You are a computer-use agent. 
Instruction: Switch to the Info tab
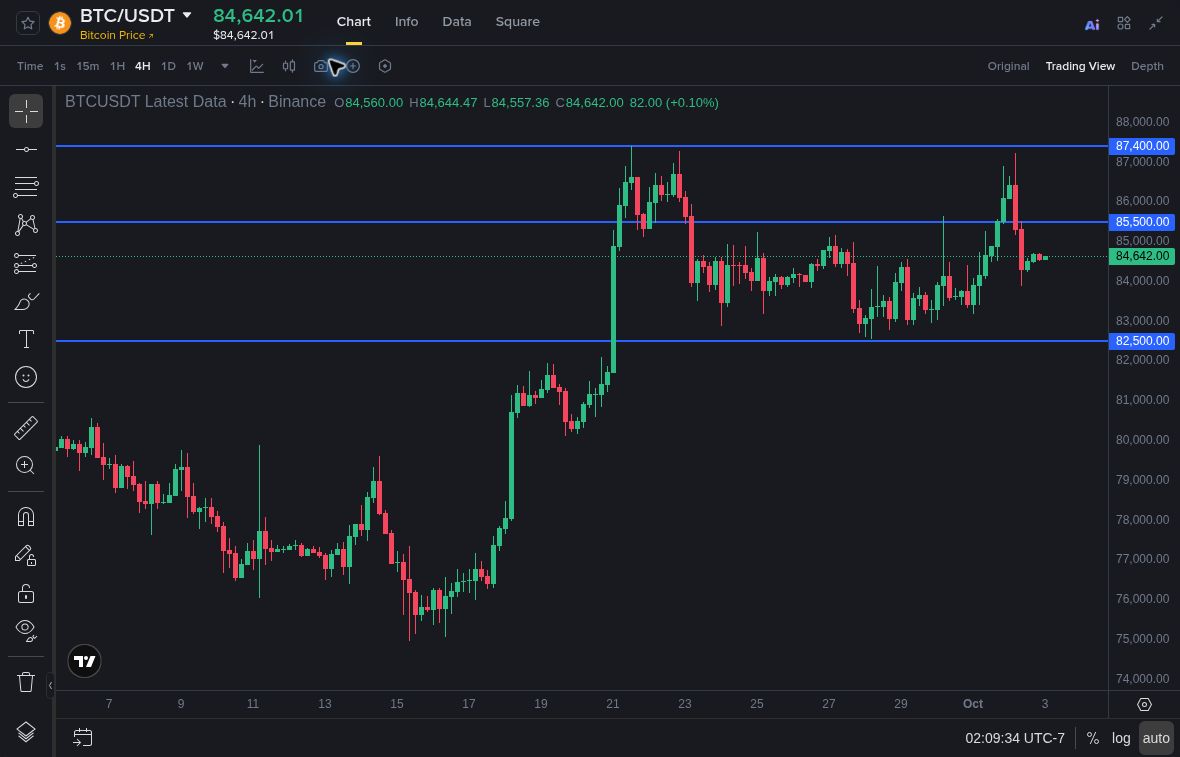406,22
